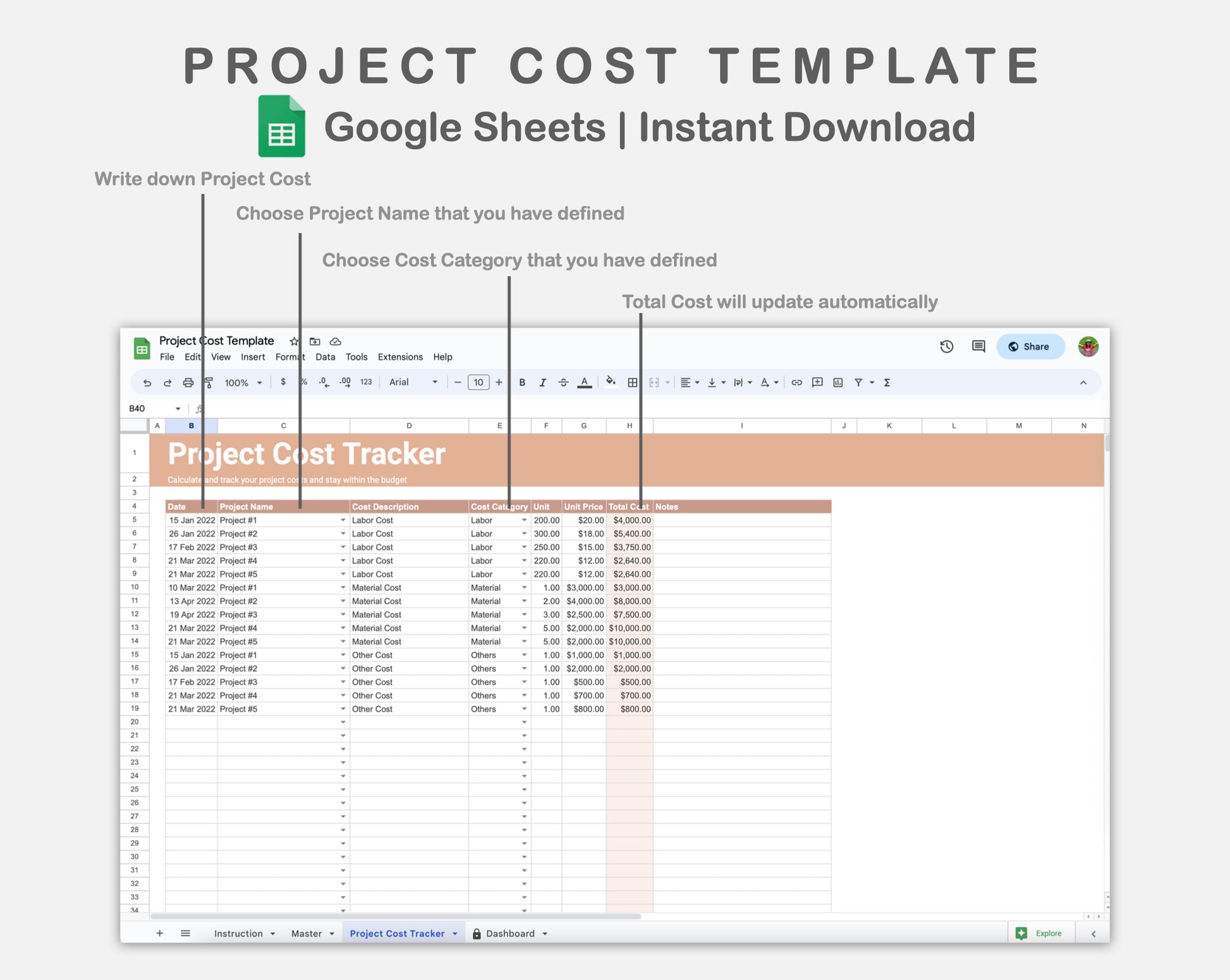Open the comments panel icon
This screenshot has width=1230, height=980.
click(978, 346)
